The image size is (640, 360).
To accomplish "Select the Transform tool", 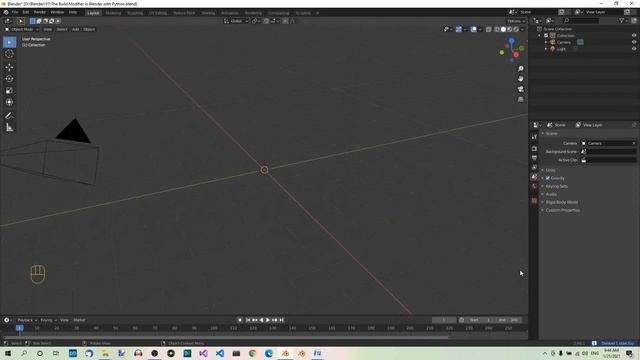I will (x=9, y=102).
